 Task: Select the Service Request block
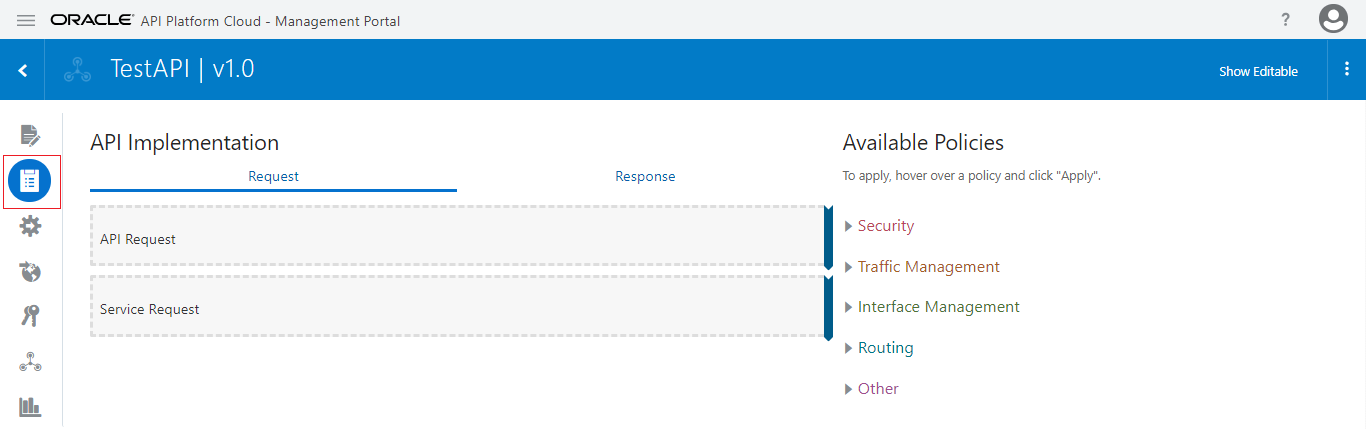tap(457, 310)
